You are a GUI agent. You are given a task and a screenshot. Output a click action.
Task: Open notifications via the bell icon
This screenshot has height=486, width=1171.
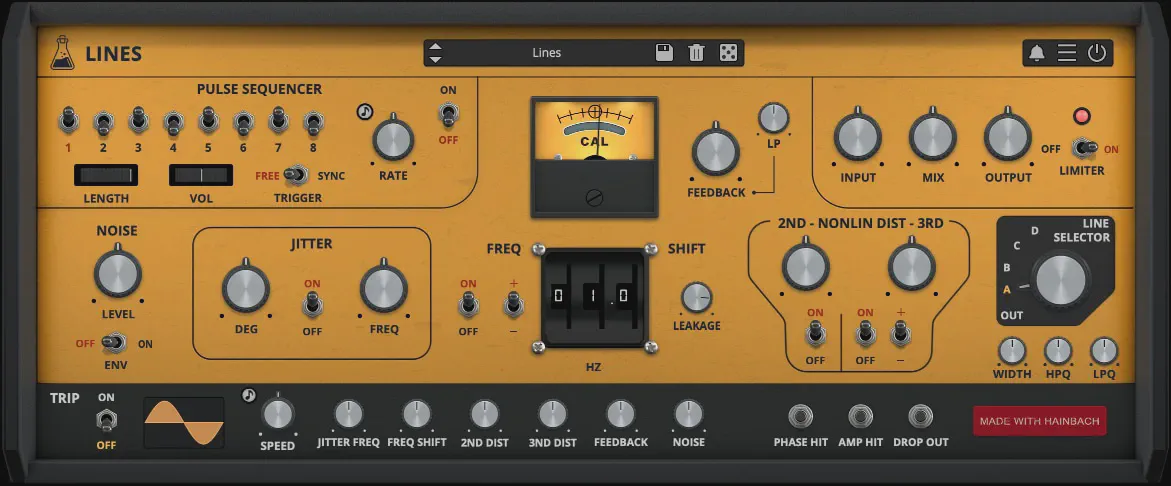pos(1037,54)
